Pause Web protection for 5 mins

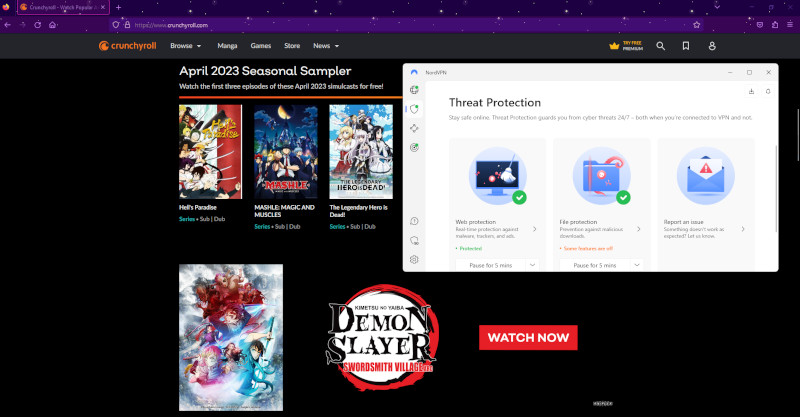pos(490,265)
